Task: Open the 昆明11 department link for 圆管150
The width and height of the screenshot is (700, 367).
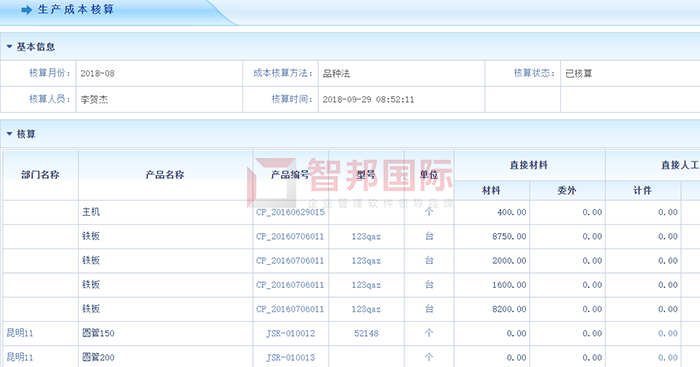Action: pyautogui.click(x=20, y=333)
